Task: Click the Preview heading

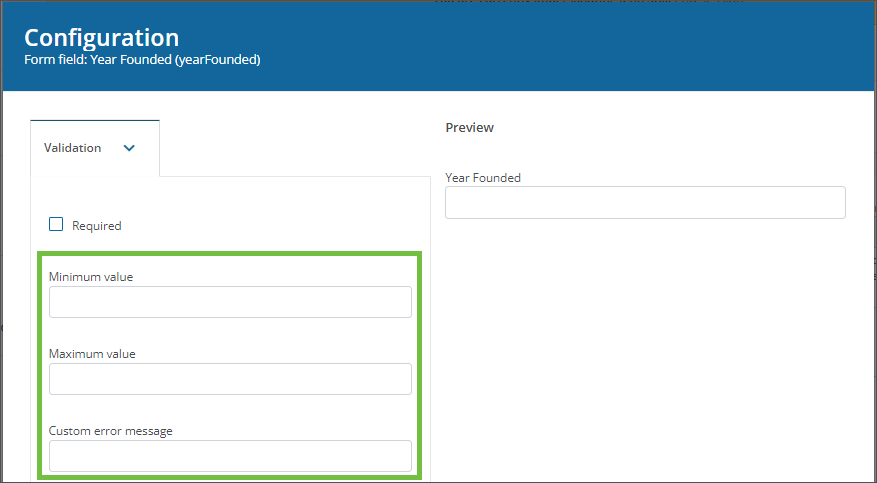Action: 469,128
